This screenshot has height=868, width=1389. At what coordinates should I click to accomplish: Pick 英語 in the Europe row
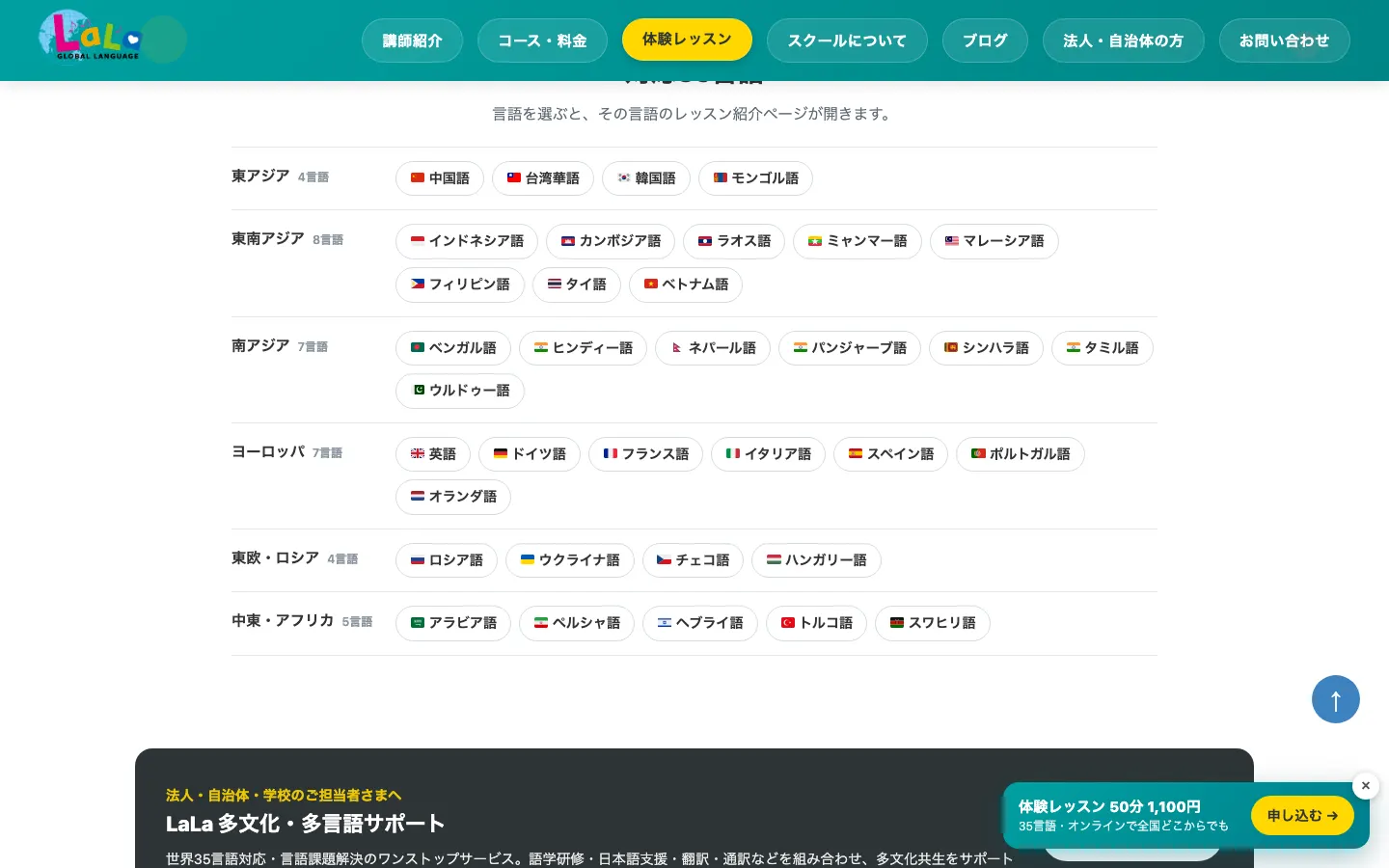click(433, 454)
